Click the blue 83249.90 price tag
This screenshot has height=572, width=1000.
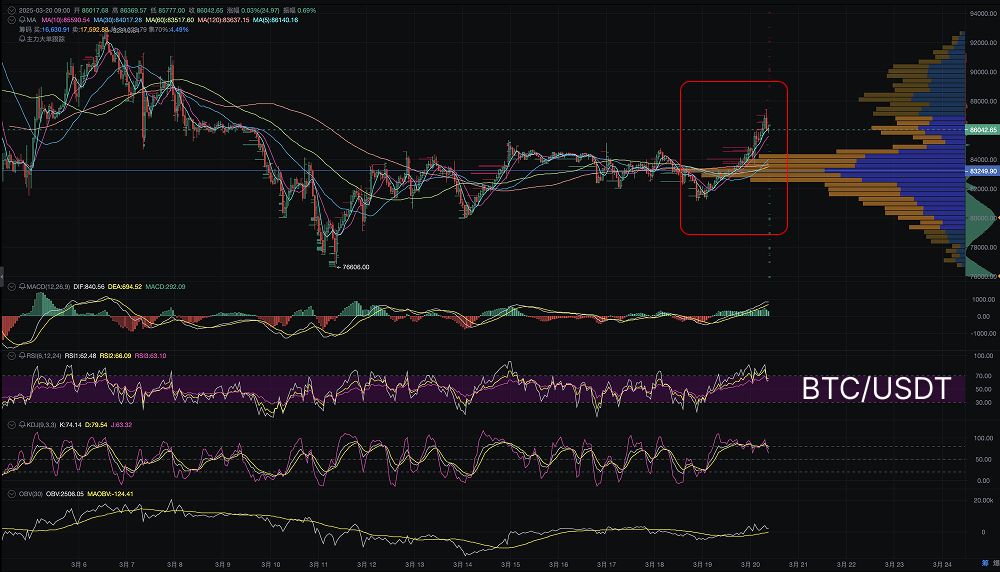pyautogui.click(x=981, y=171)
